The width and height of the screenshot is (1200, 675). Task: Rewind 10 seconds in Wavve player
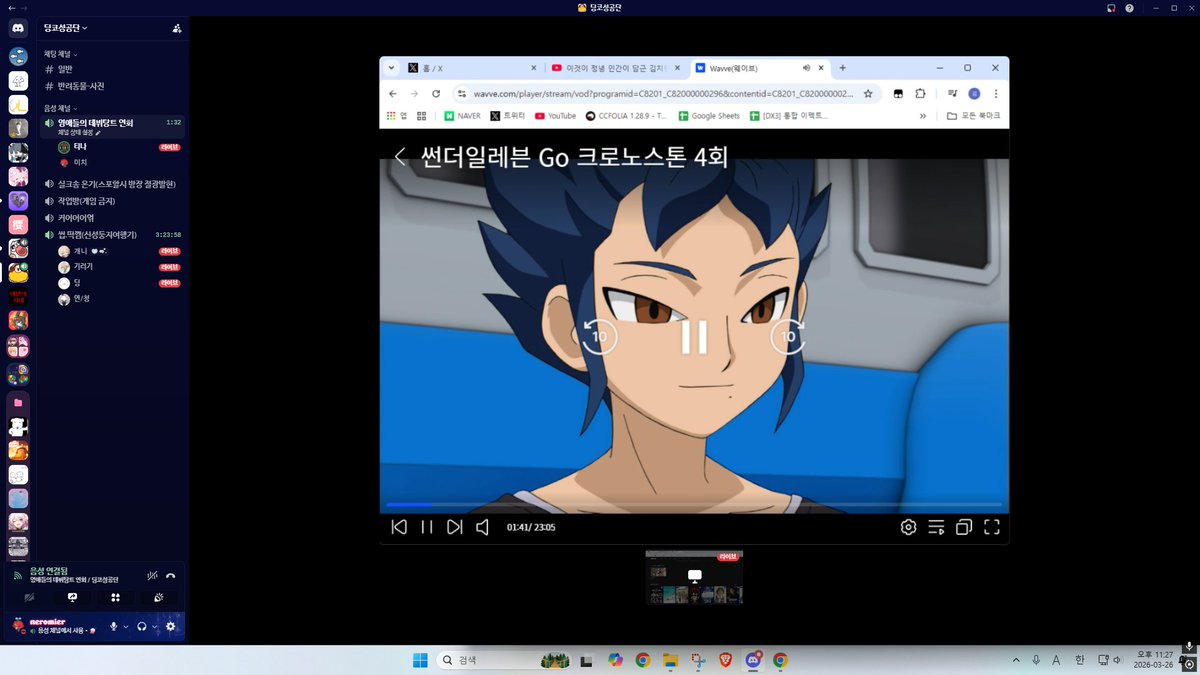600,337
